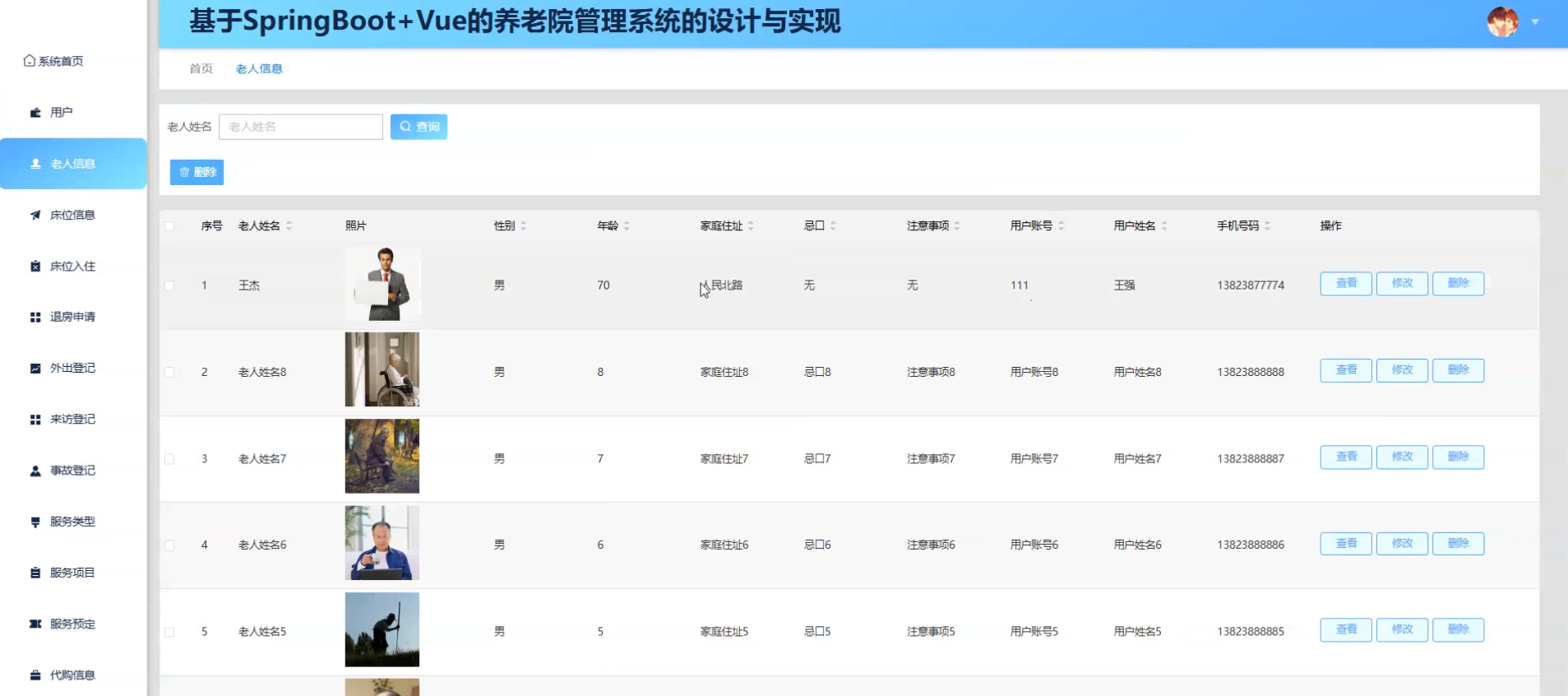Click the person icon for 老人信息
1568x696 pixels.
click(x=35, y=164)
